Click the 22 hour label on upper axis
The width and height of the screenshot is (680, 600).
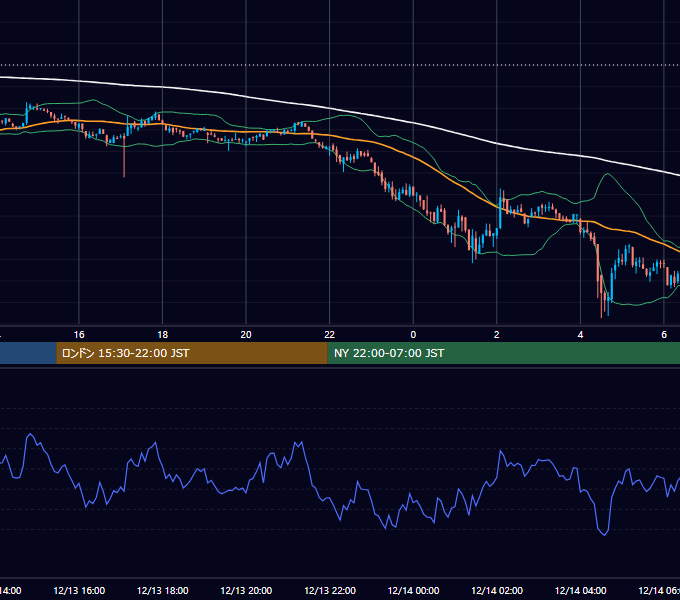pos(330,334)
